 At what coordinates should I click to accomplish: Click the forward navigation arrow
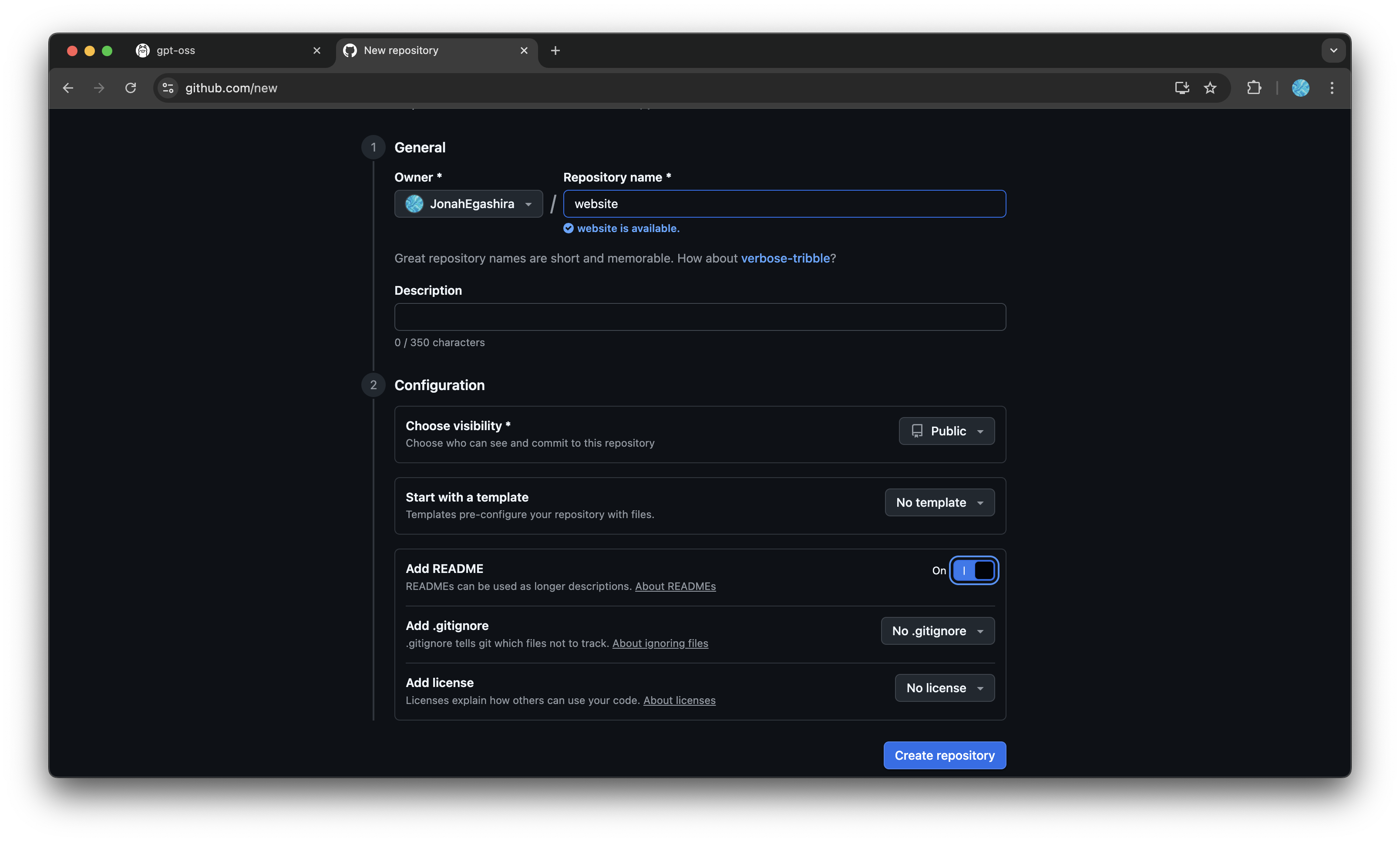coord(99,88)
